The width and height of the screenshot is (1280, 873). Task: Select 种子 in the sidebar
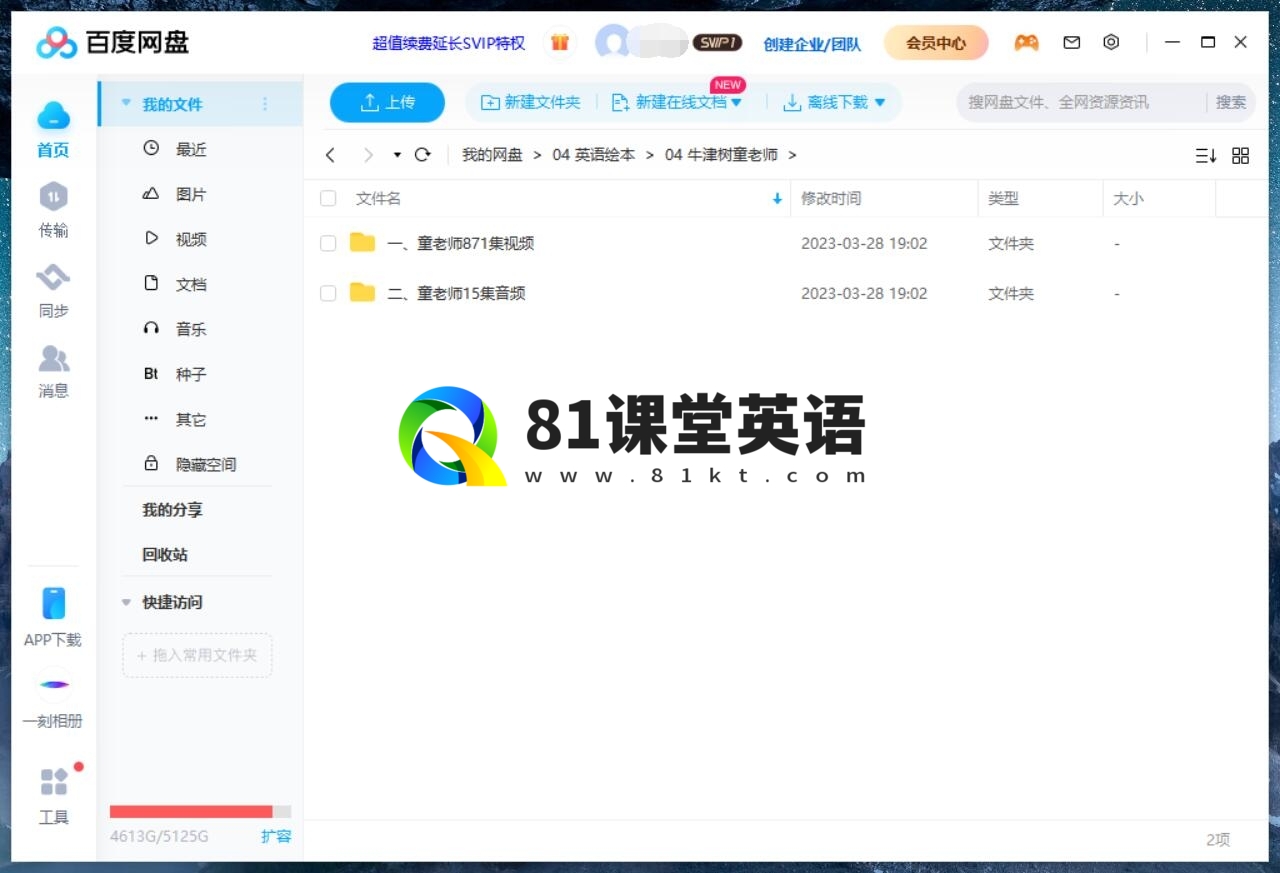tap(191, 374)
